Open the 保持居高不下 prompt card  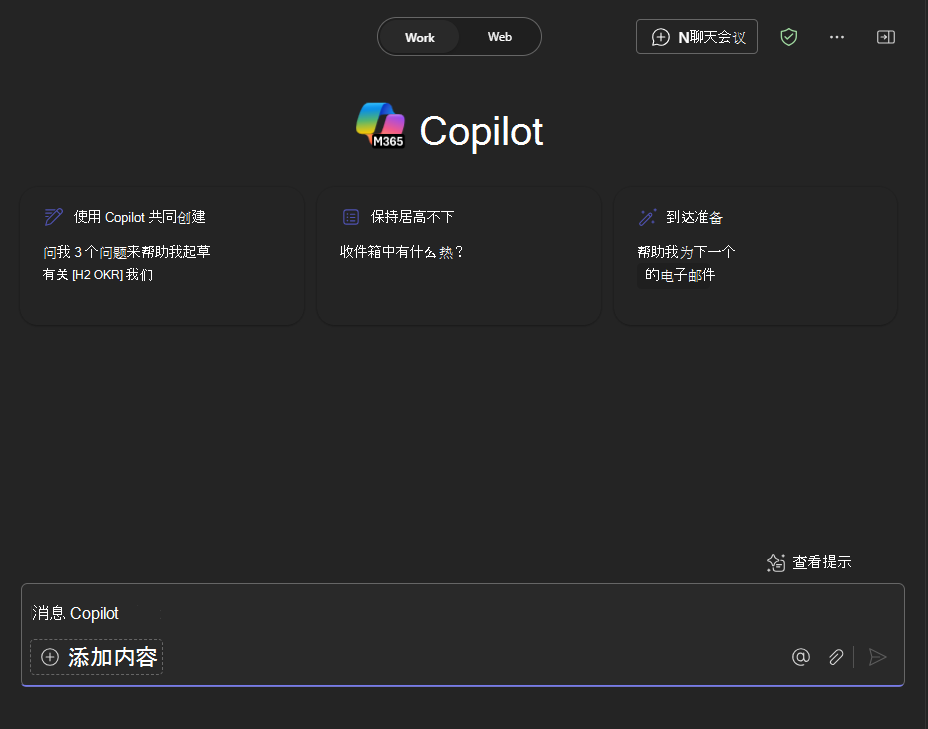tap(459, 256)
